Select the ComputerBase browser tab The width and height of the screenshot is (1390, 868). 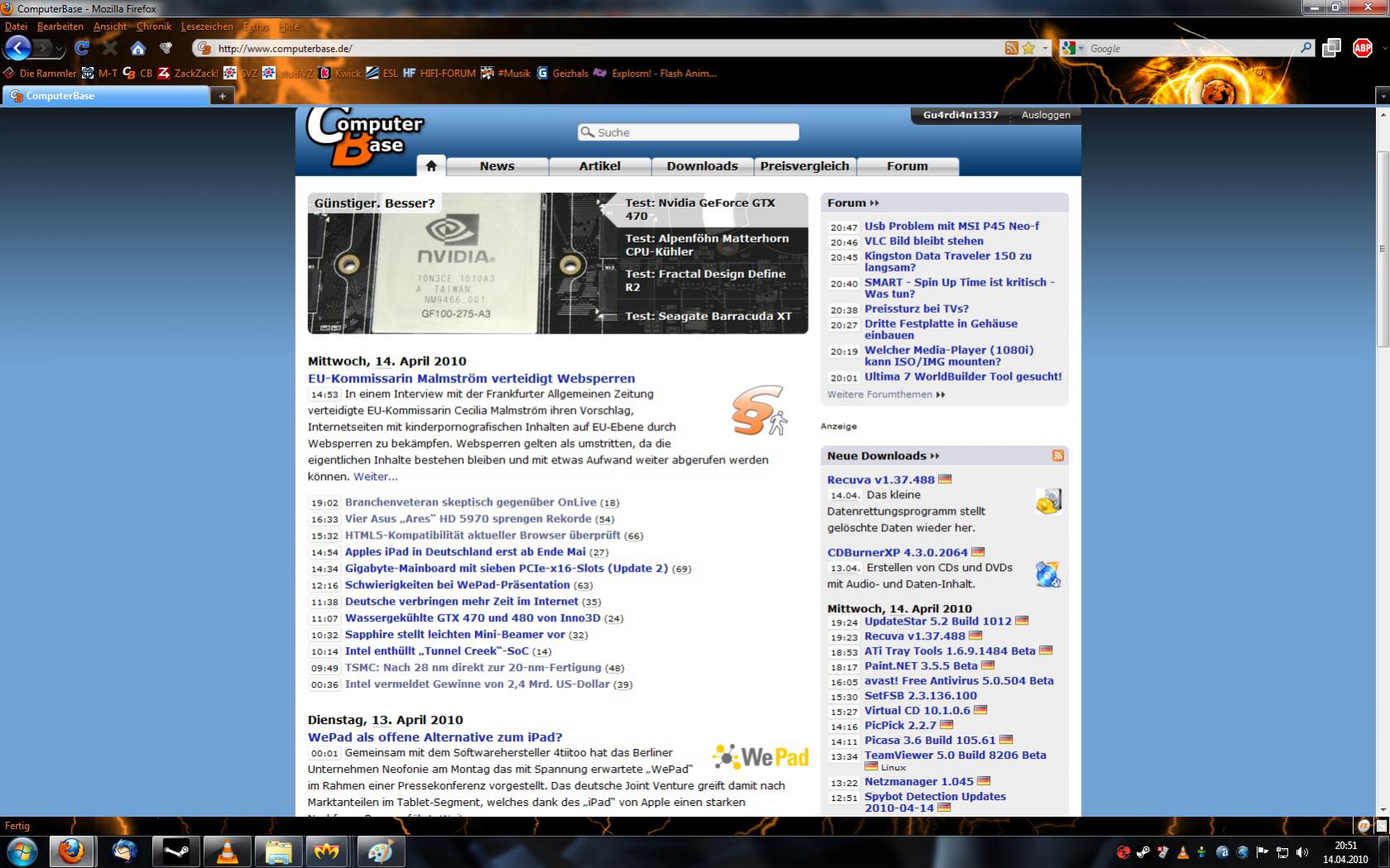[105, 96]
